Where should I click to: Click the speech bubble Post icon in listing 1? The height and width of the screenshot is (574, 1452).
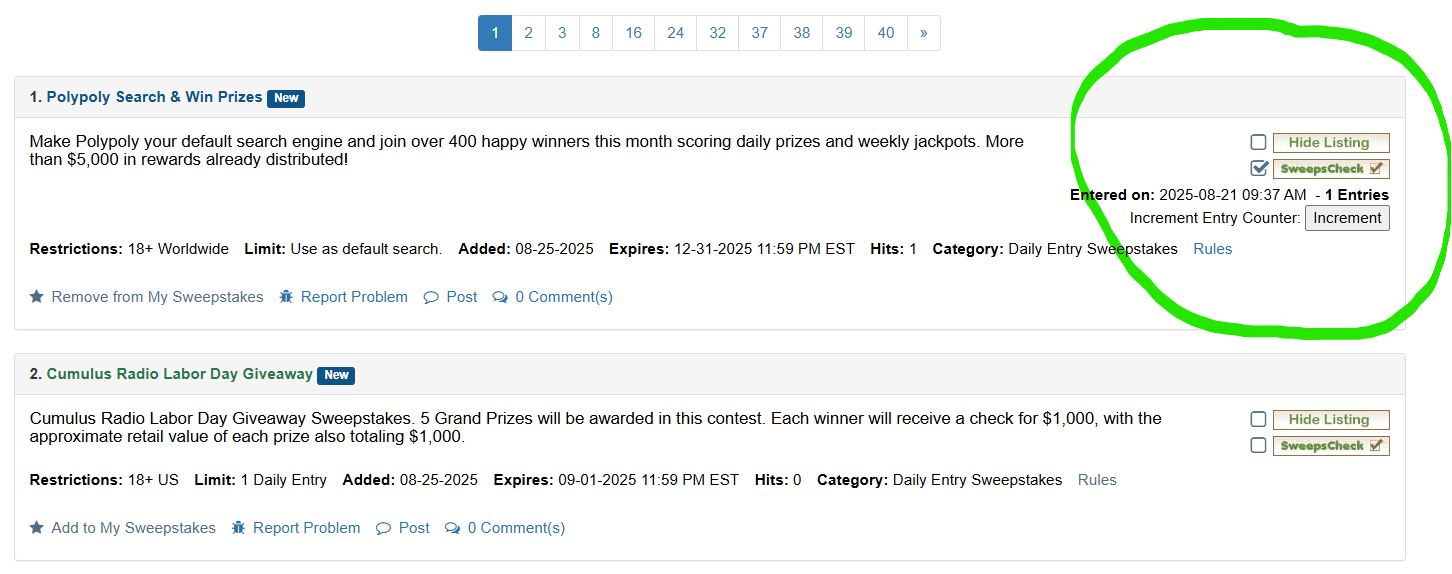click(x=431, y=297)
